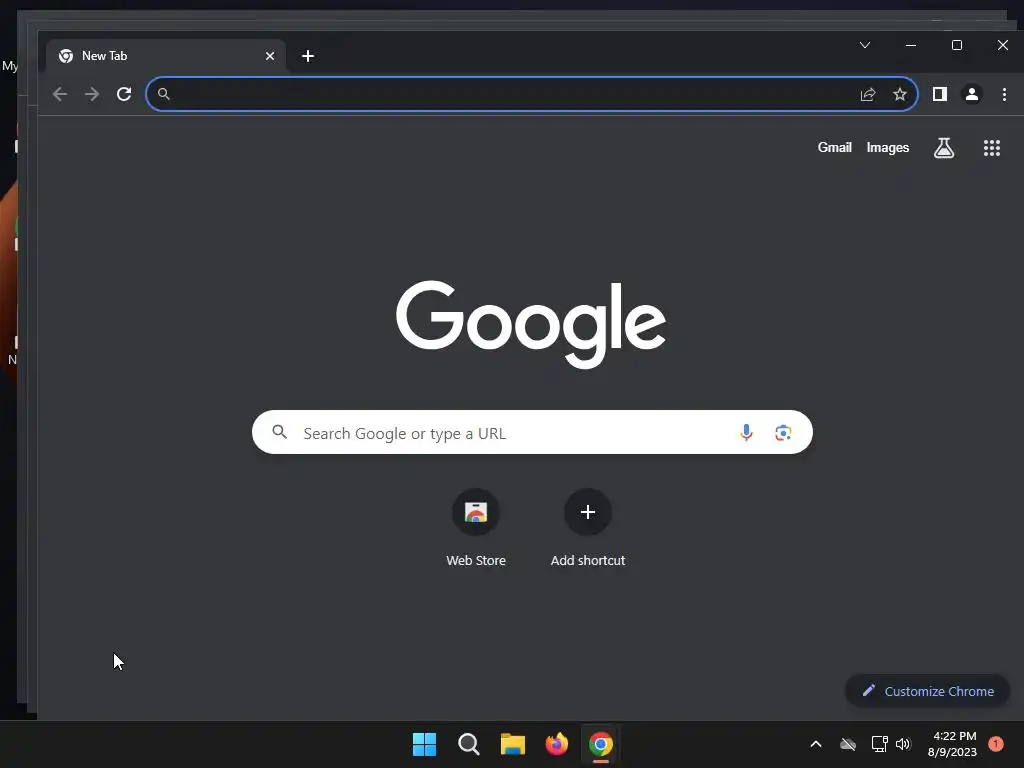Viewport: 1024px width, 768px height.
Task: Open the Gmail link
Action: coord(835,148)
